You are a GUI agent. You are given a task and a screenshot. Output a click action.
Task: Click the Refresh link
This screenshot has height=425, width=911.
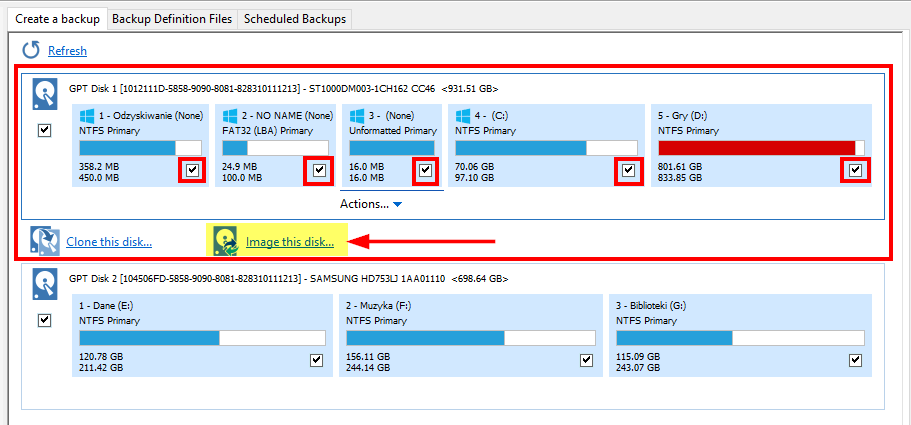(67, 51)
